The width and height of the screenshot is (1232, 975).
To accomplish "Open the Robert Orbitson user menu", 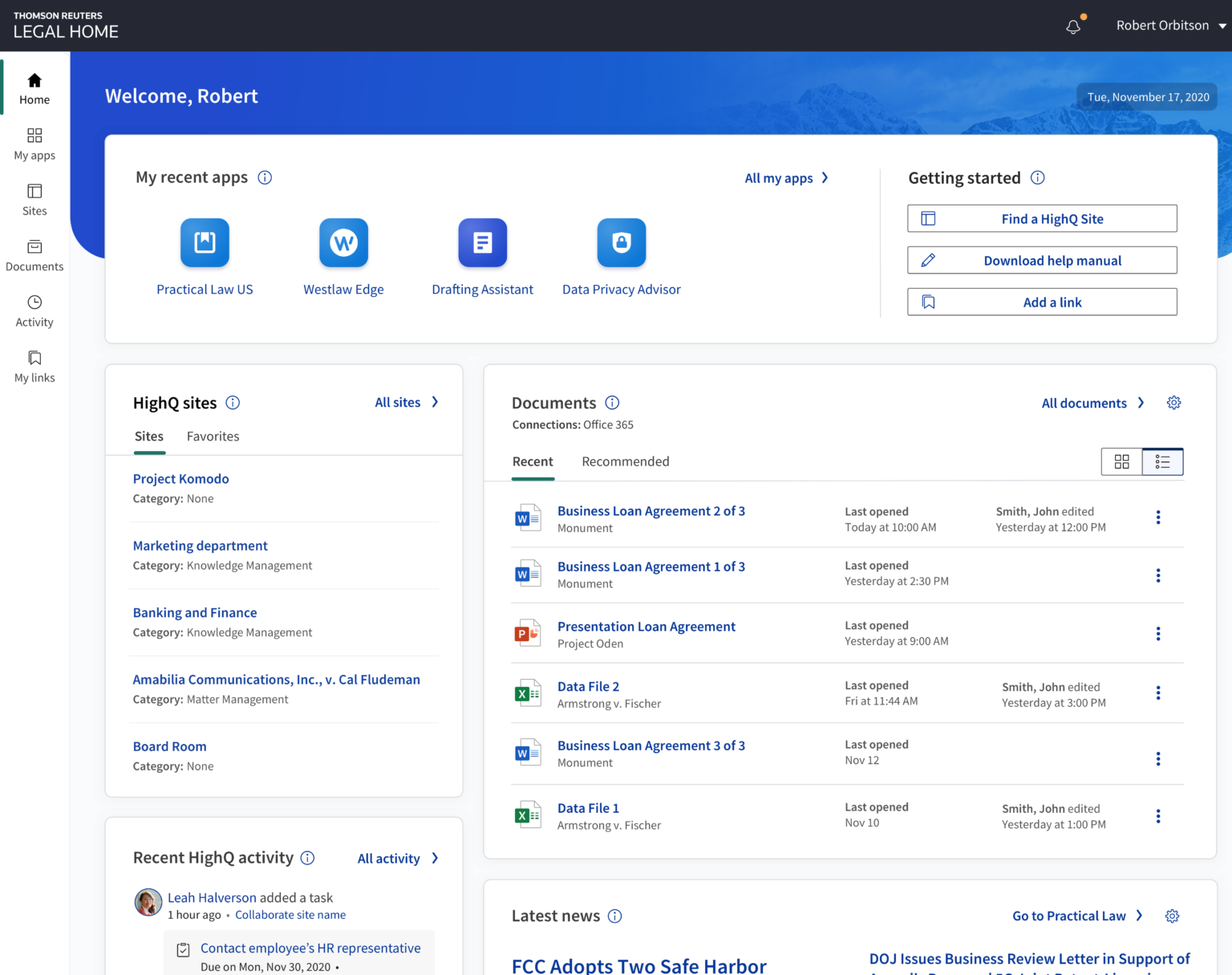I will tap(1170, 26).
